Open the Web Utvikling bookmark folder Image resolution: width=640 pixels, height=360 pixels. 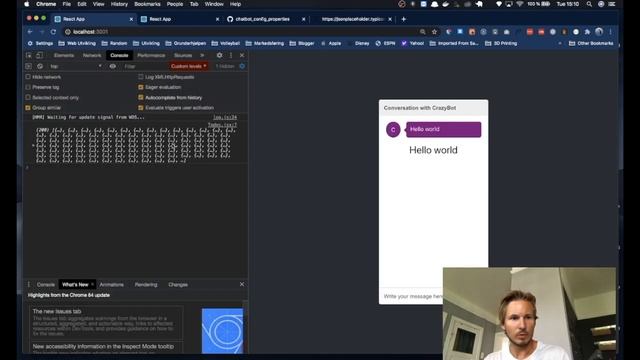pos(77,43)
